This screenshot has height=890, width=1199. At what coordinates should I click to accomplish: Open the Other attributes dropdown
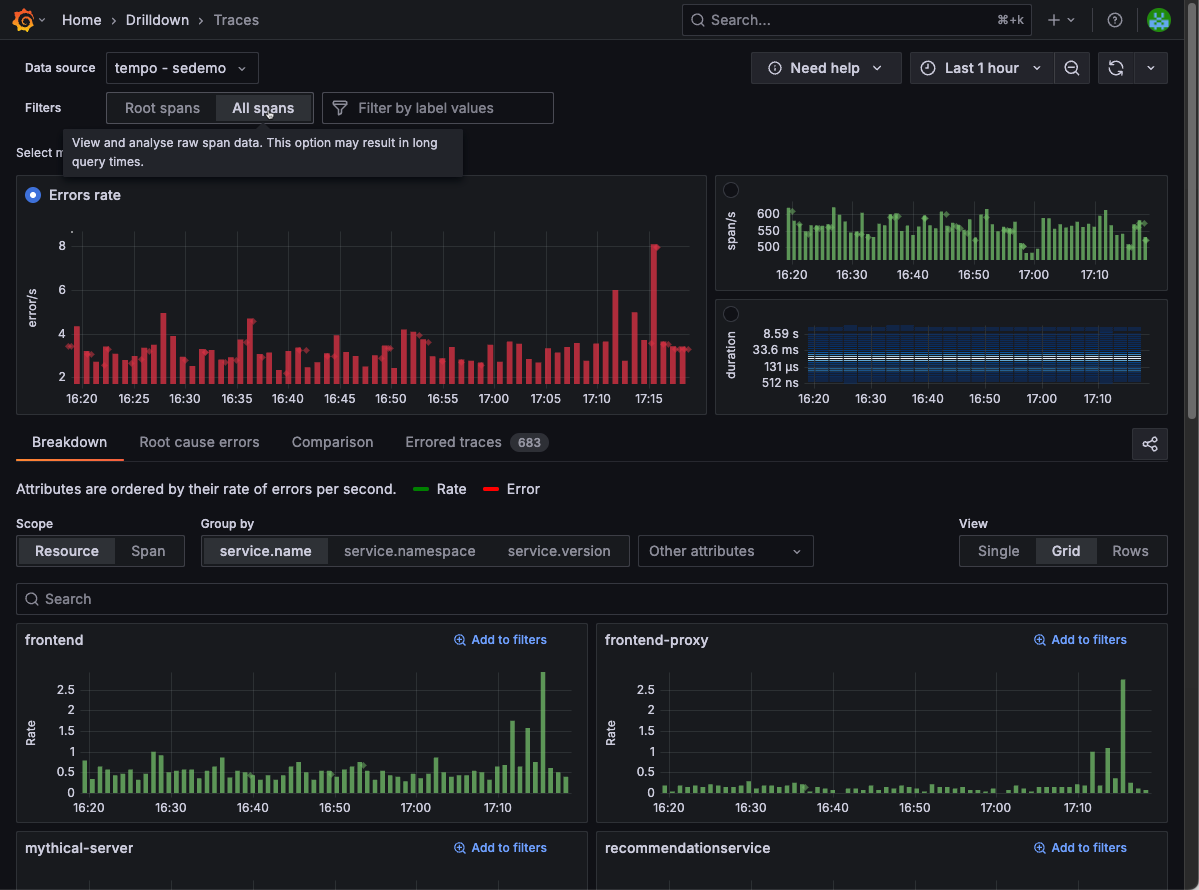pos(725,551)
